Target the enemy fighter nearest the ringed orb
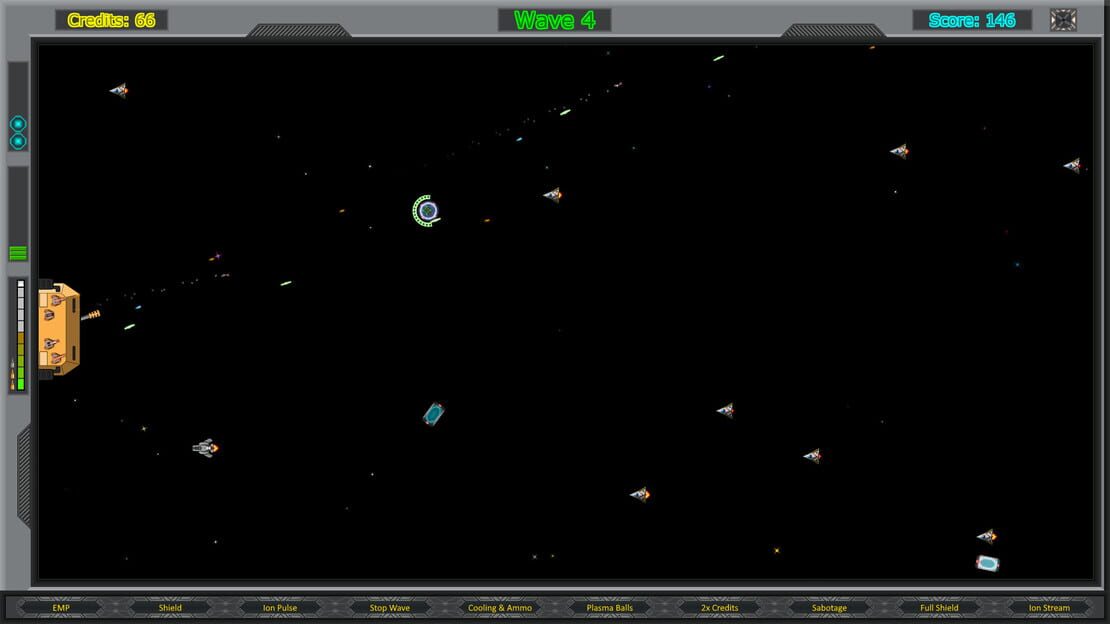Viewport: 1110px width, 624px height. pos(552,194)
